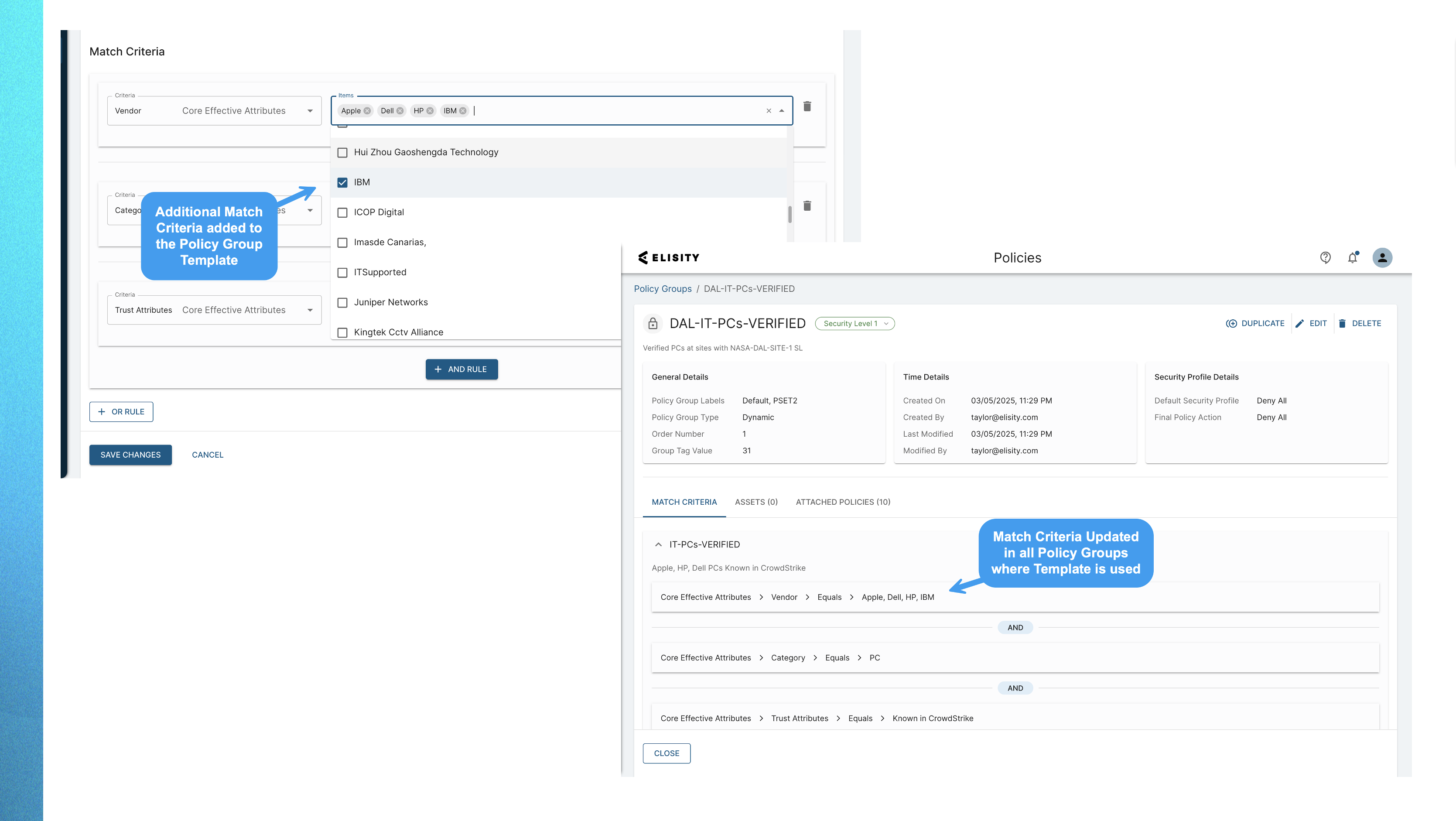Image resolution: width=1456 pixels, height=821 pixels.
Task: Click the 'Known in CrowdStrike' rule value
Action: point(933,718)
